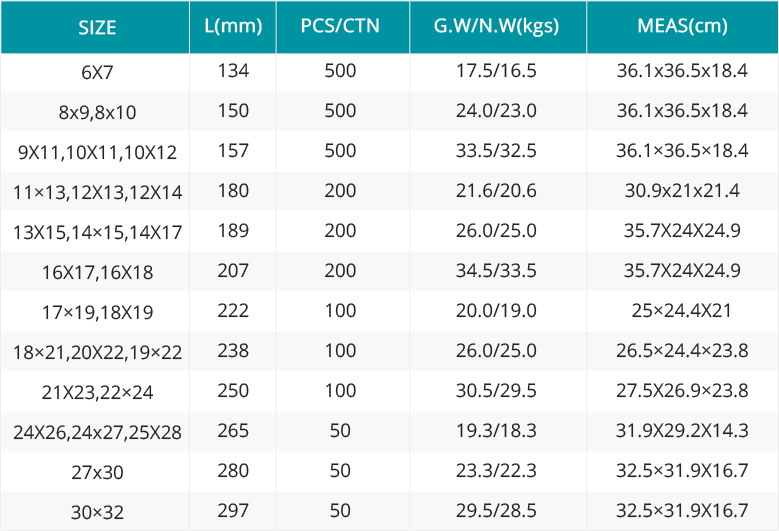Click the 9X11,10X11,10X12 size cell

pyautogui.click(x=97, y=152)
